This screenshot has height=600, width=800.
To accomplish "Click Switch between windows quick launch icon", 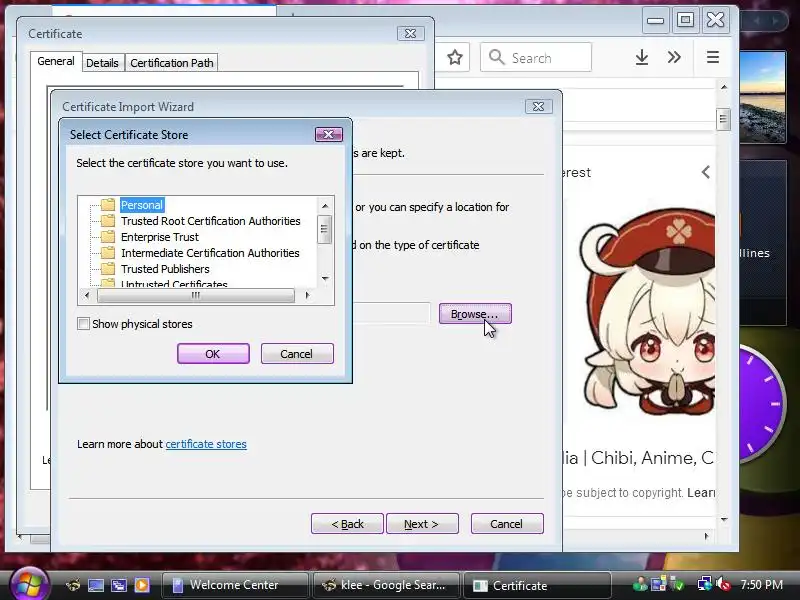I will 119,585.
